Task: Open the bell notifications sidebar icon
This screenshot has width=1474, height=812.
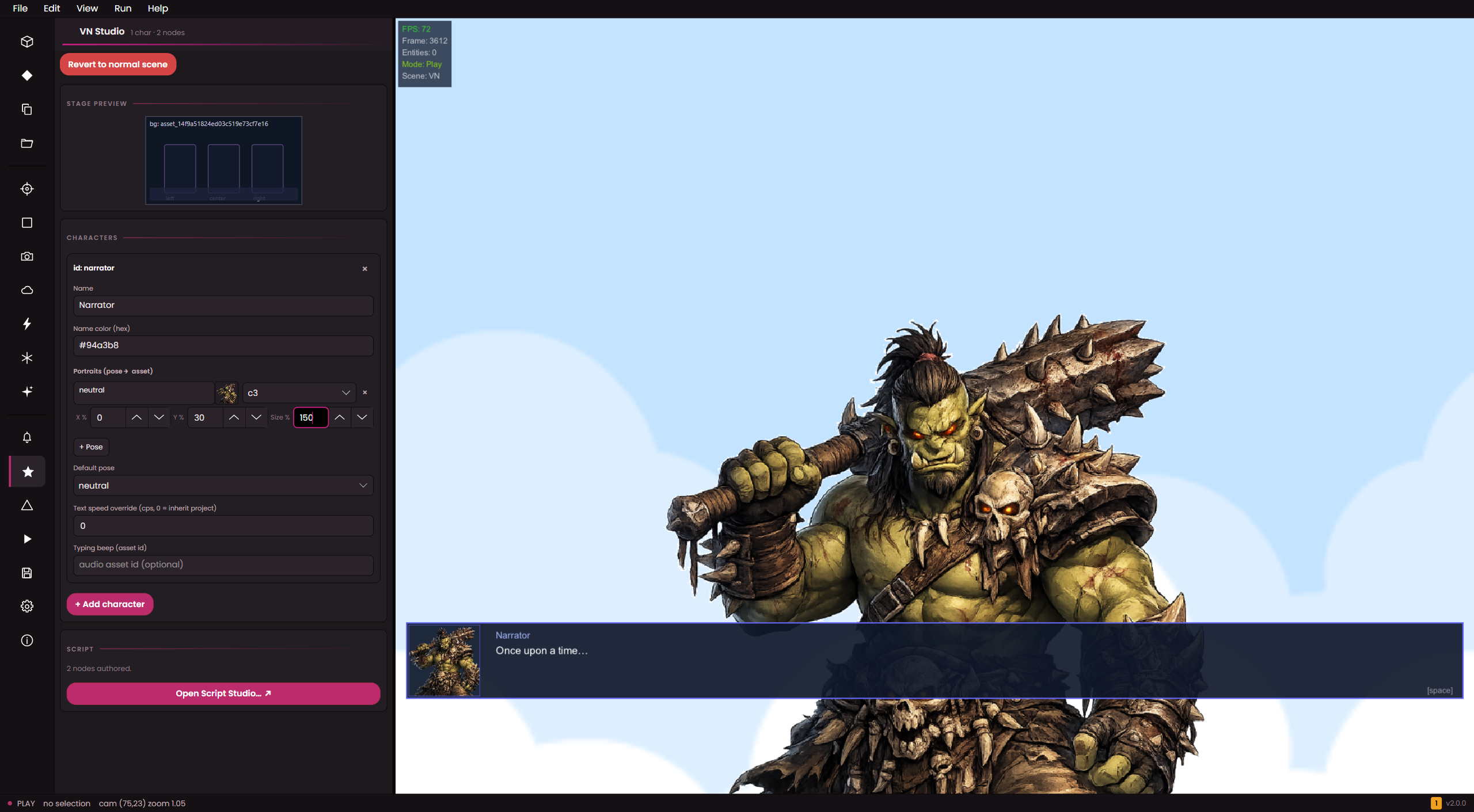Action: point(27,437)
